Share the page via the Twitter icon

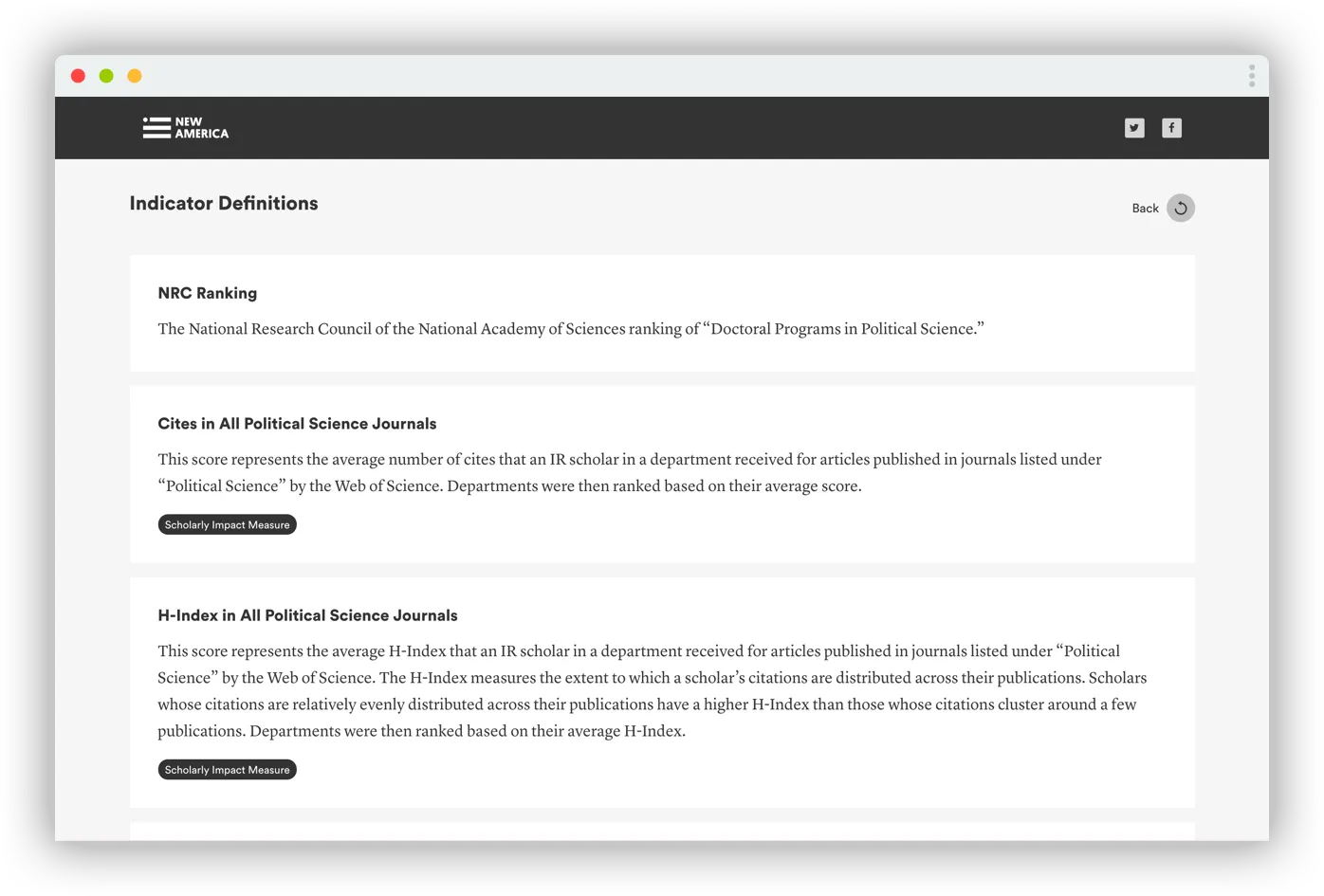coord(1134,127)
